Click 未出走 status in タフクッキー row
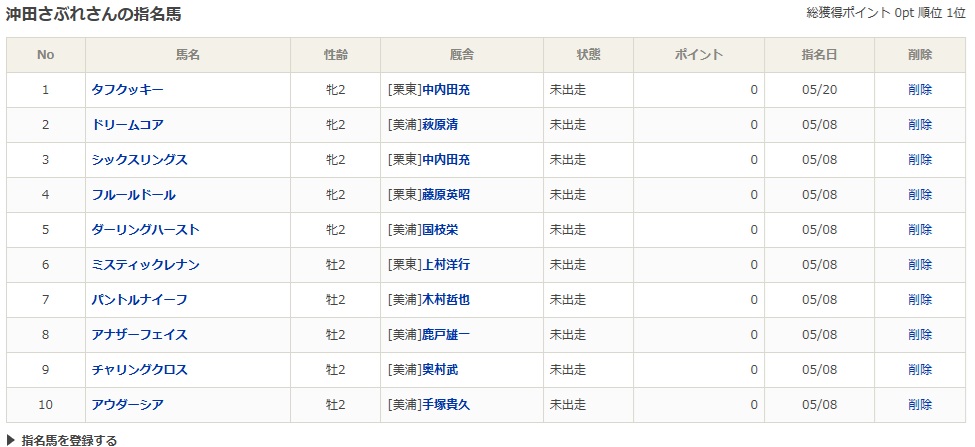The width and height of the screenshot is (975, 447). [568, 90]
